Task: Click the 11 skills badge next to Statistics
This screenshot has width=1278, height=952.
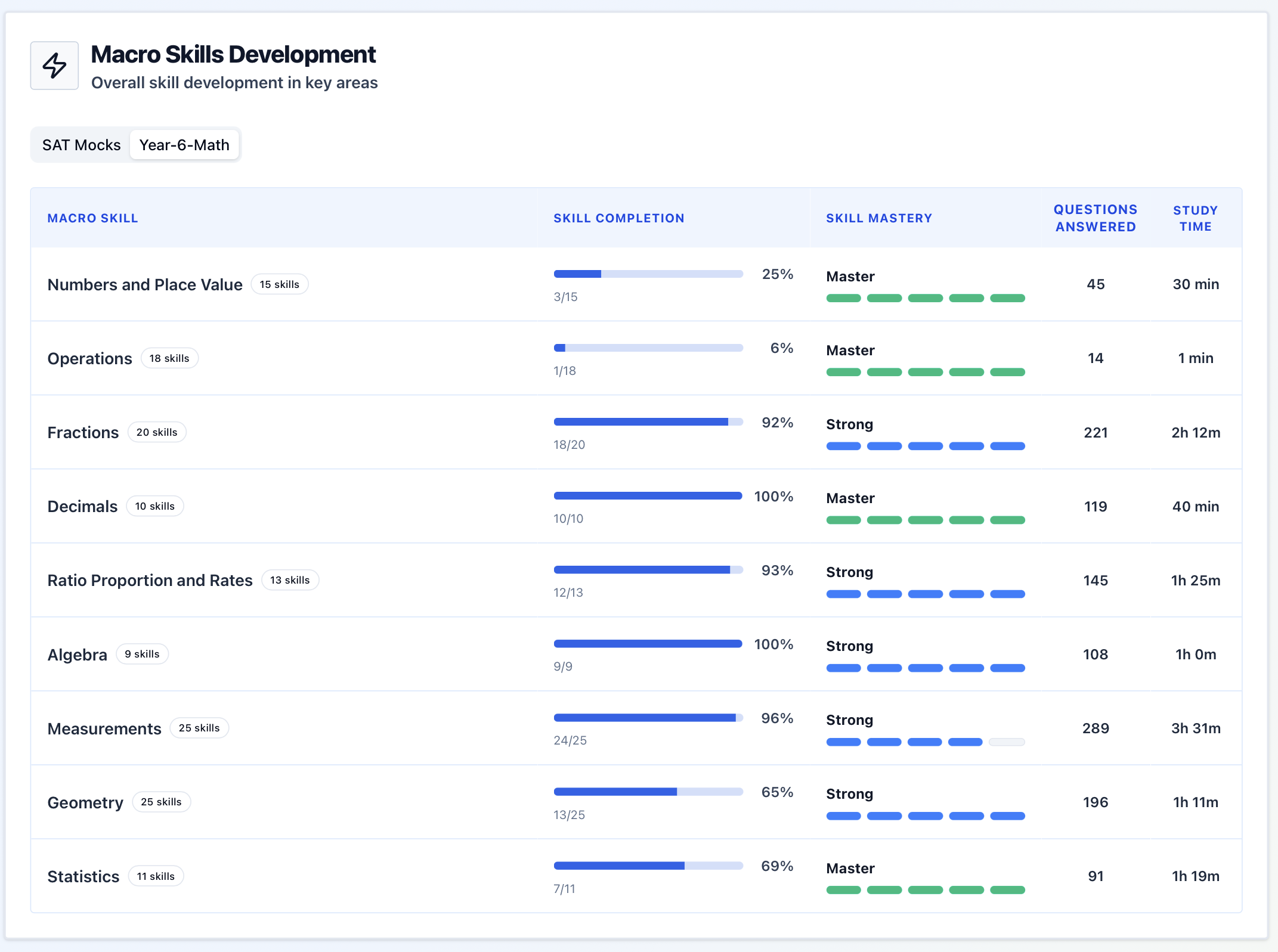Action: 156,876
